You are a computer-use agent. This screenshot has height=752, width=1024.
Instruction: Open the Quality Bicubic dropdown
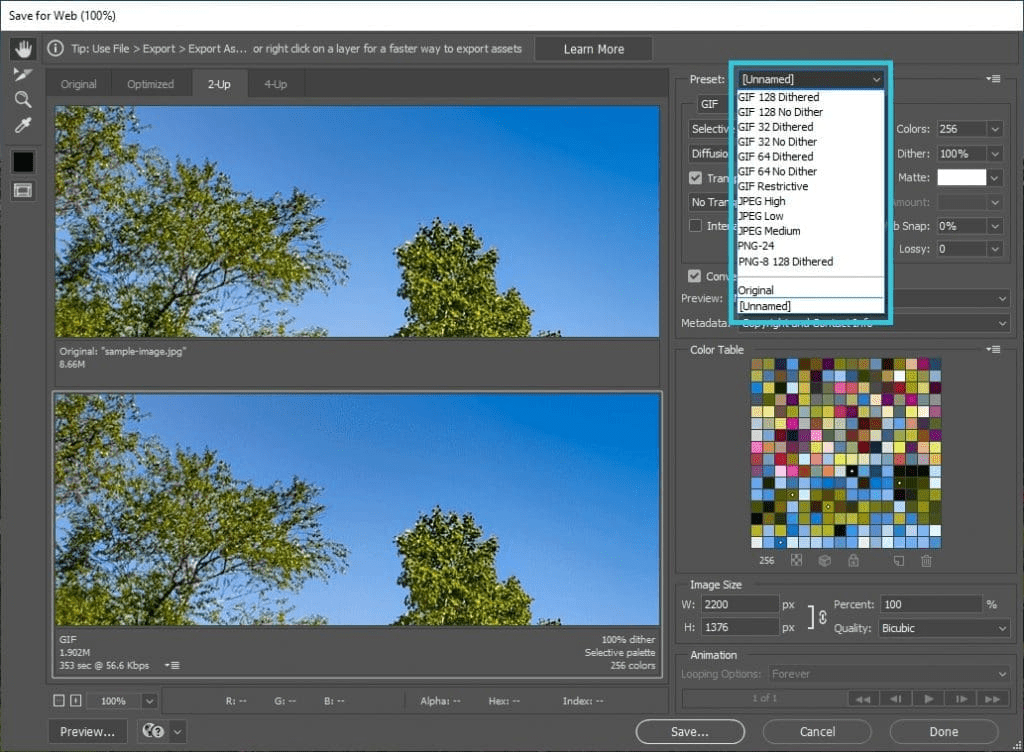(944, 628)
